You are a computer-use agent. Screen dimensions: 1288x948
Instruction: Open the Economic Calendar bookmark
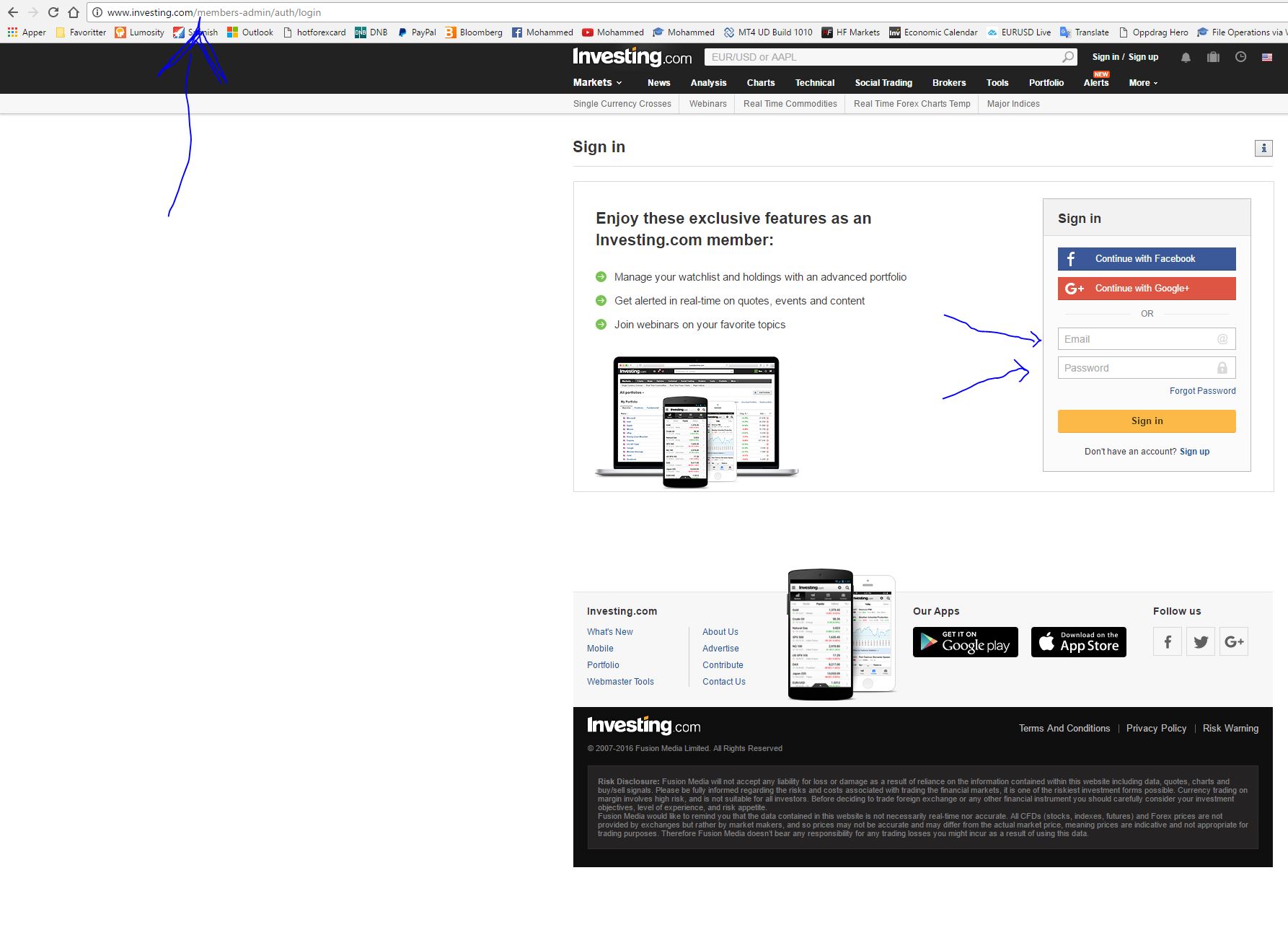933,32
